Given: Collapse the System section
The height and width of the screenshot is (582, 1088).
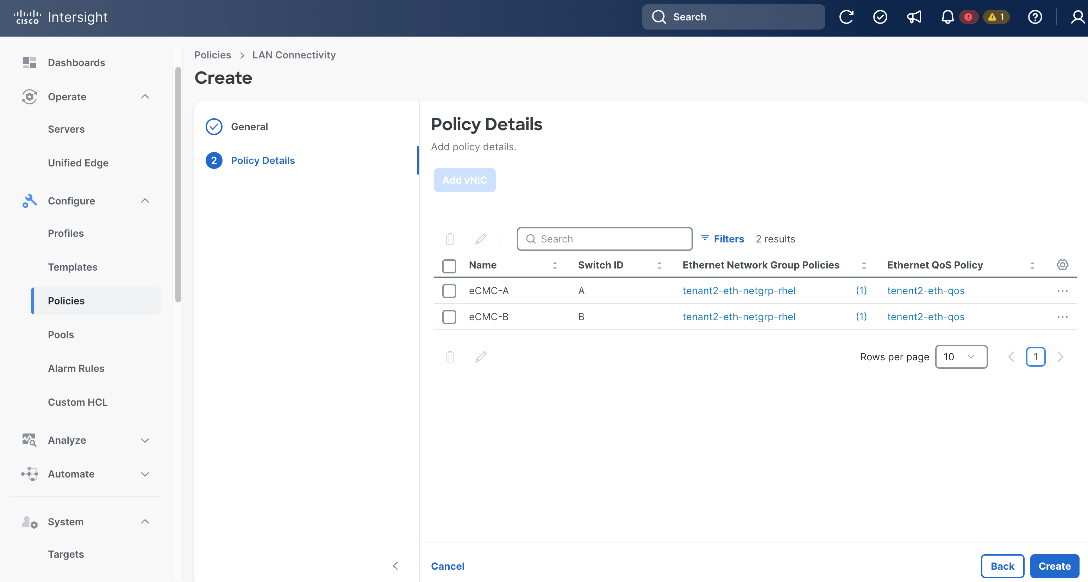Looking at the screenshot, I should click(x=145, y=522).
